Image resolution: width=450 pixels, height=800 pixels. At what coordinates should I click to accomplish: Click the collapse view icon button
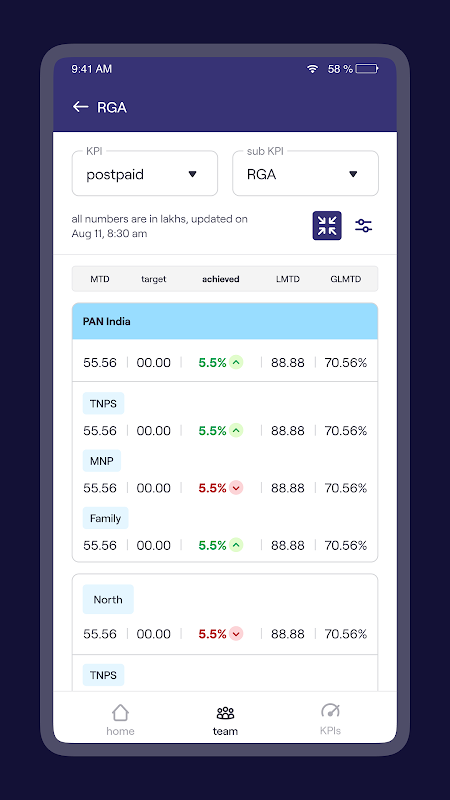pyautogui.click(x=327, y=226)
